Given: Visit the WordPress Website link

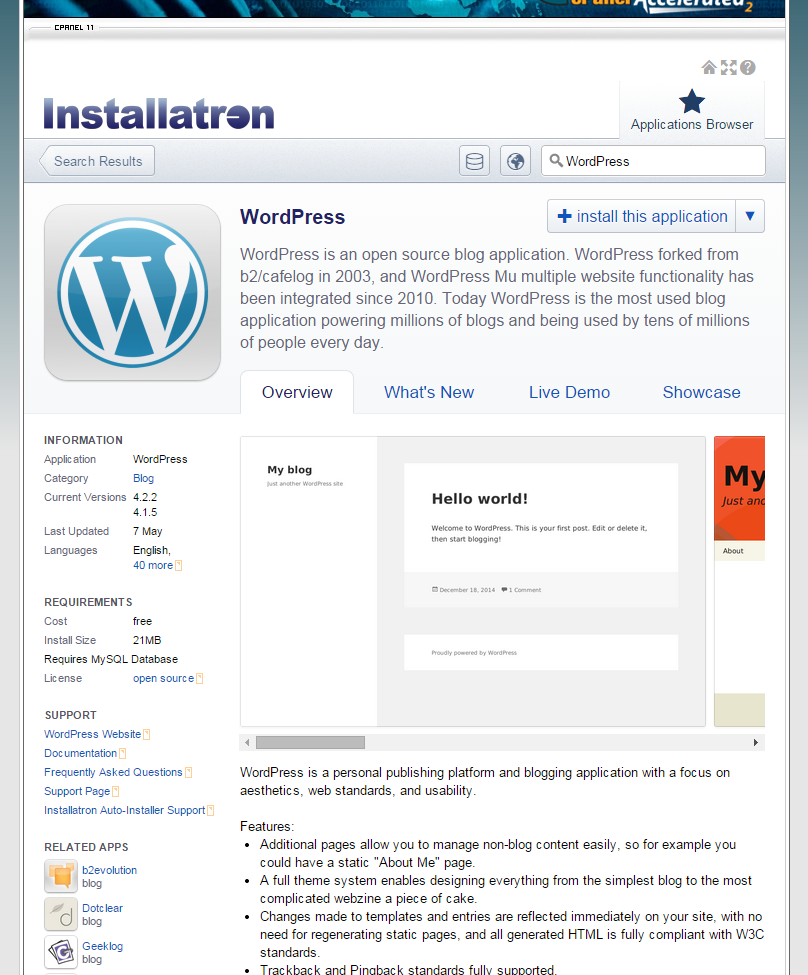Looking at the screenshot, I should (x=93, y=734).
